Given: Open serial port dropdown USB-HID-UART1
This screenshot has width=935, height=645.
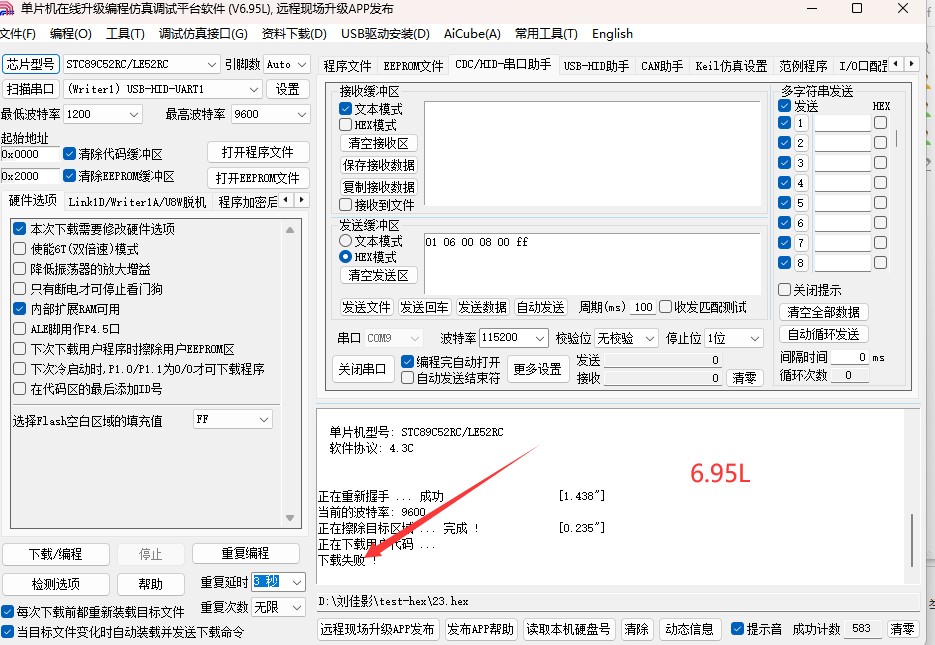Looking at the screenshot, I should (x=163, y=89).
